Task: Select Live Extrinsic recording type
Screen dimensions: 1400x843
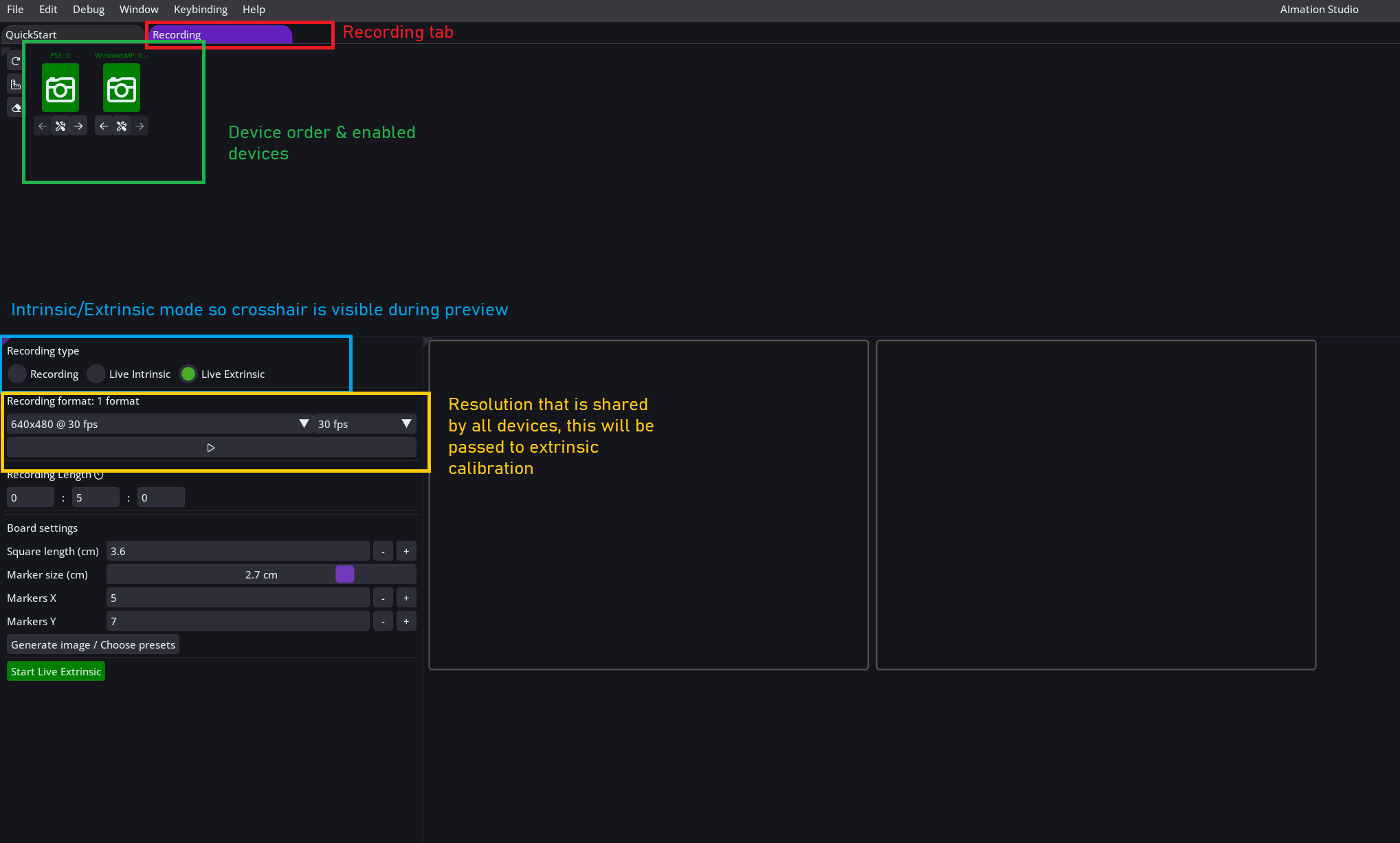Action: pyautogui.click(x=188, y=374)
